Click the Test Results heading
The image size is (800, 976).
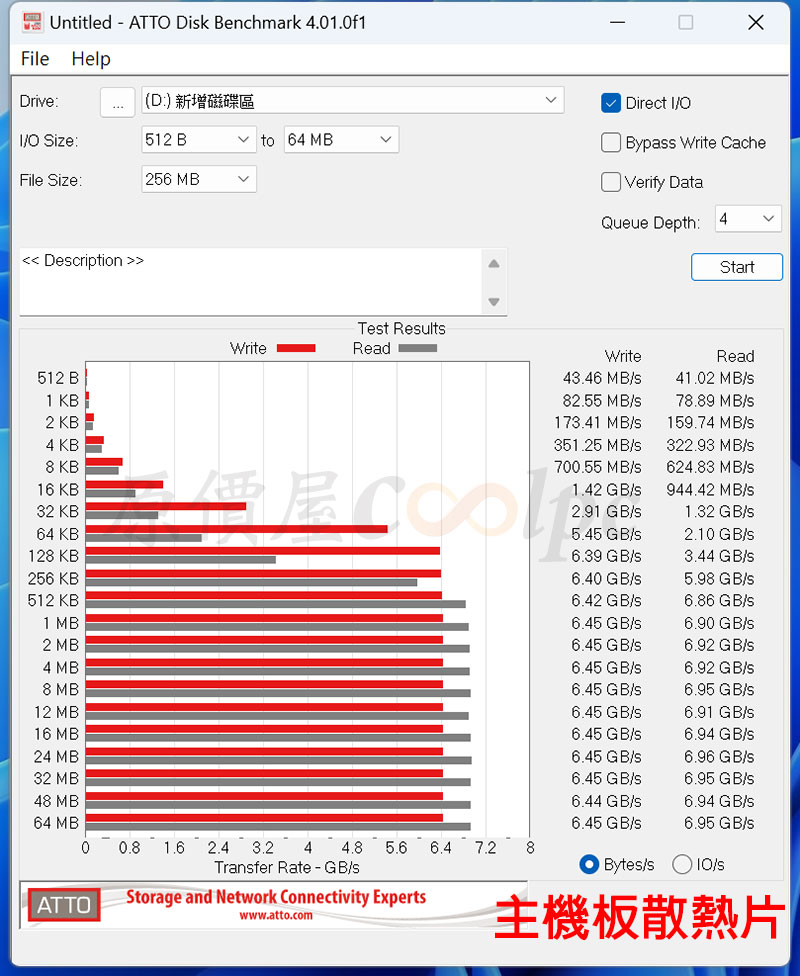pos(402,329)
